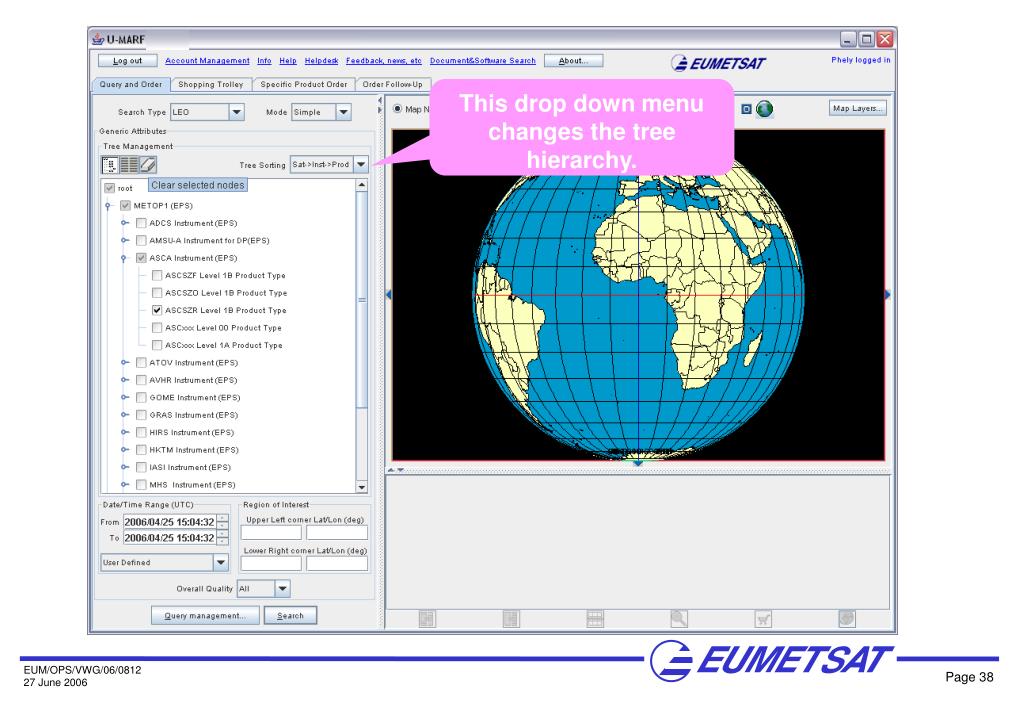This screenshot has width=1023, height=708.
Task: Click the From date spinner arrows
Action: tap(222, 522)
